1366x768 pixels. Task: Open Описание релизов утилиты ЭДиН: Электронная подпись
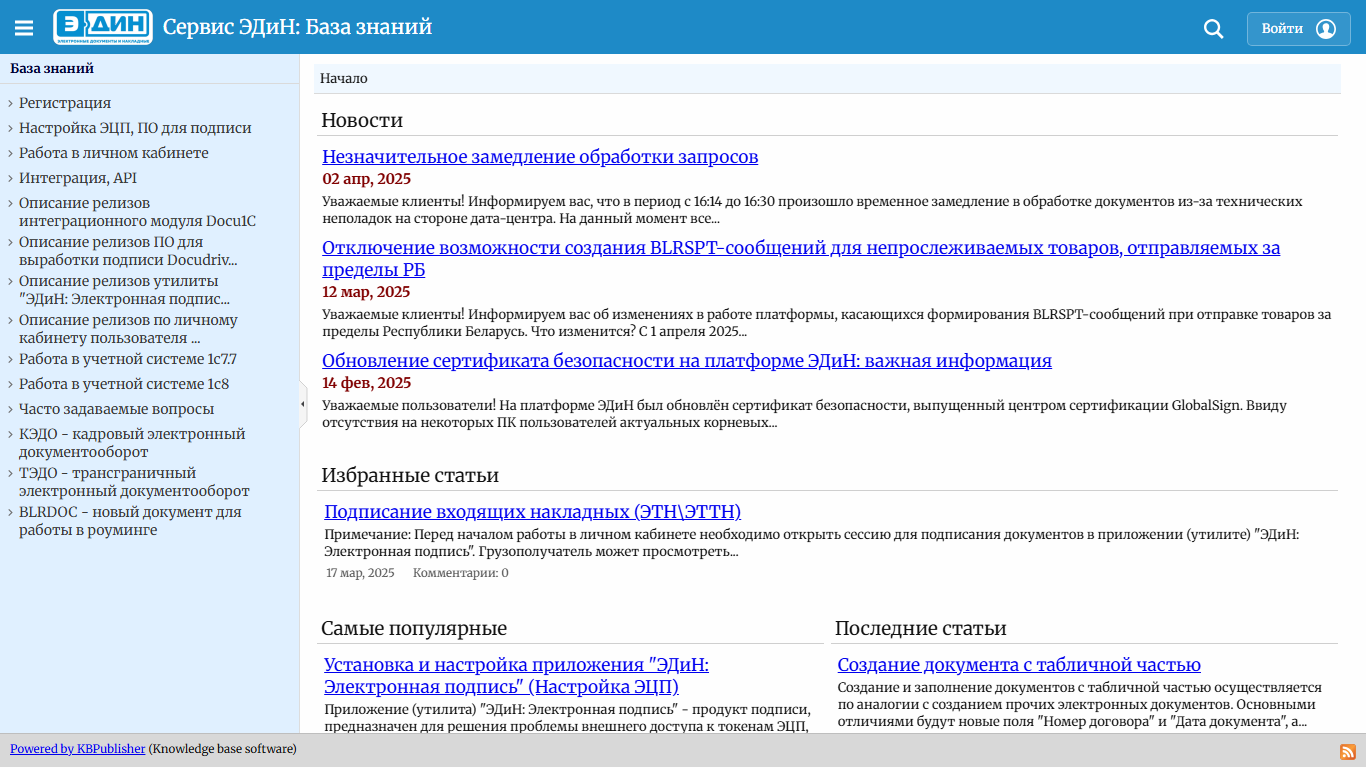pos(125,290)
